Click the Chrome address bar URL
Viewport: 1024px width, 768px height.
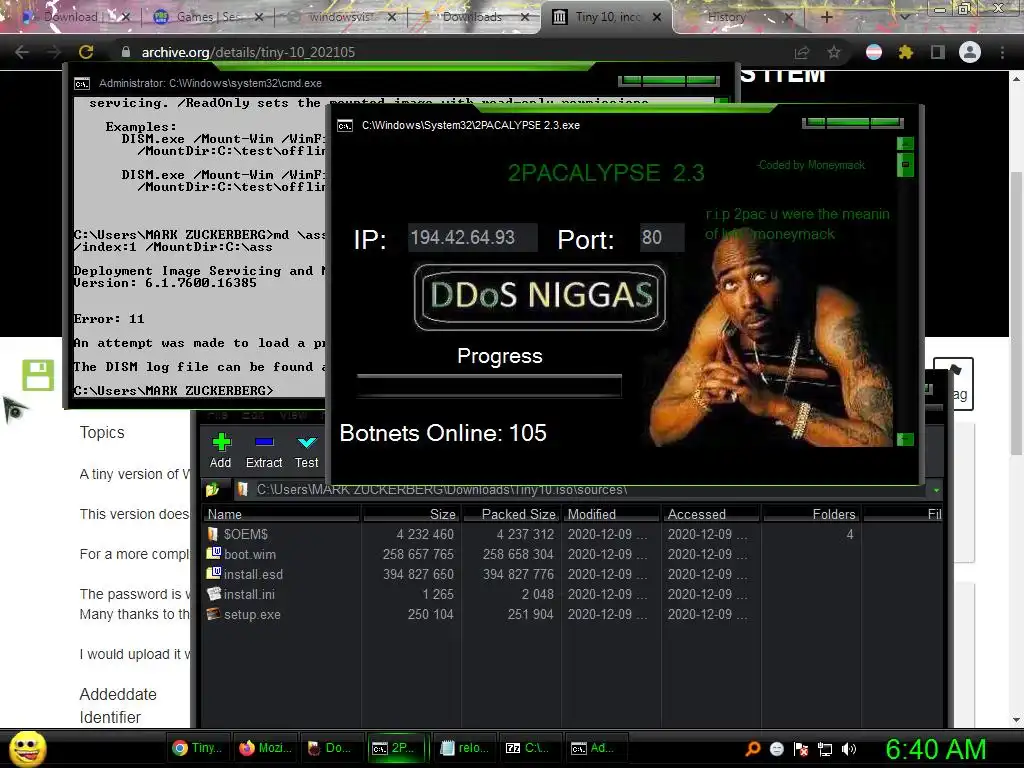coord(248,52)
